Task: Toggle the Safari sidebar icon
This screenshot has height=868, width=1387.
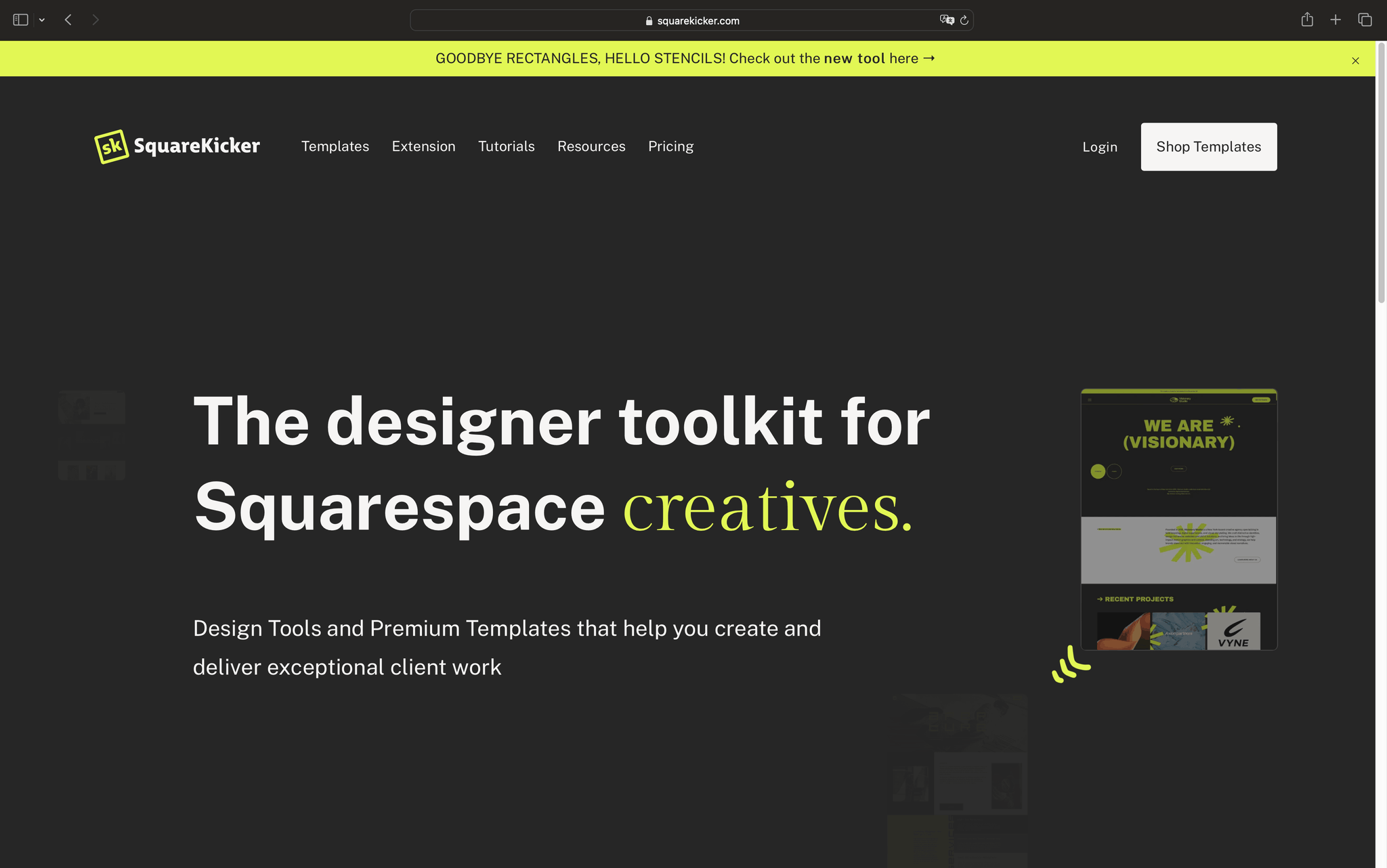Action: [20, 20]
